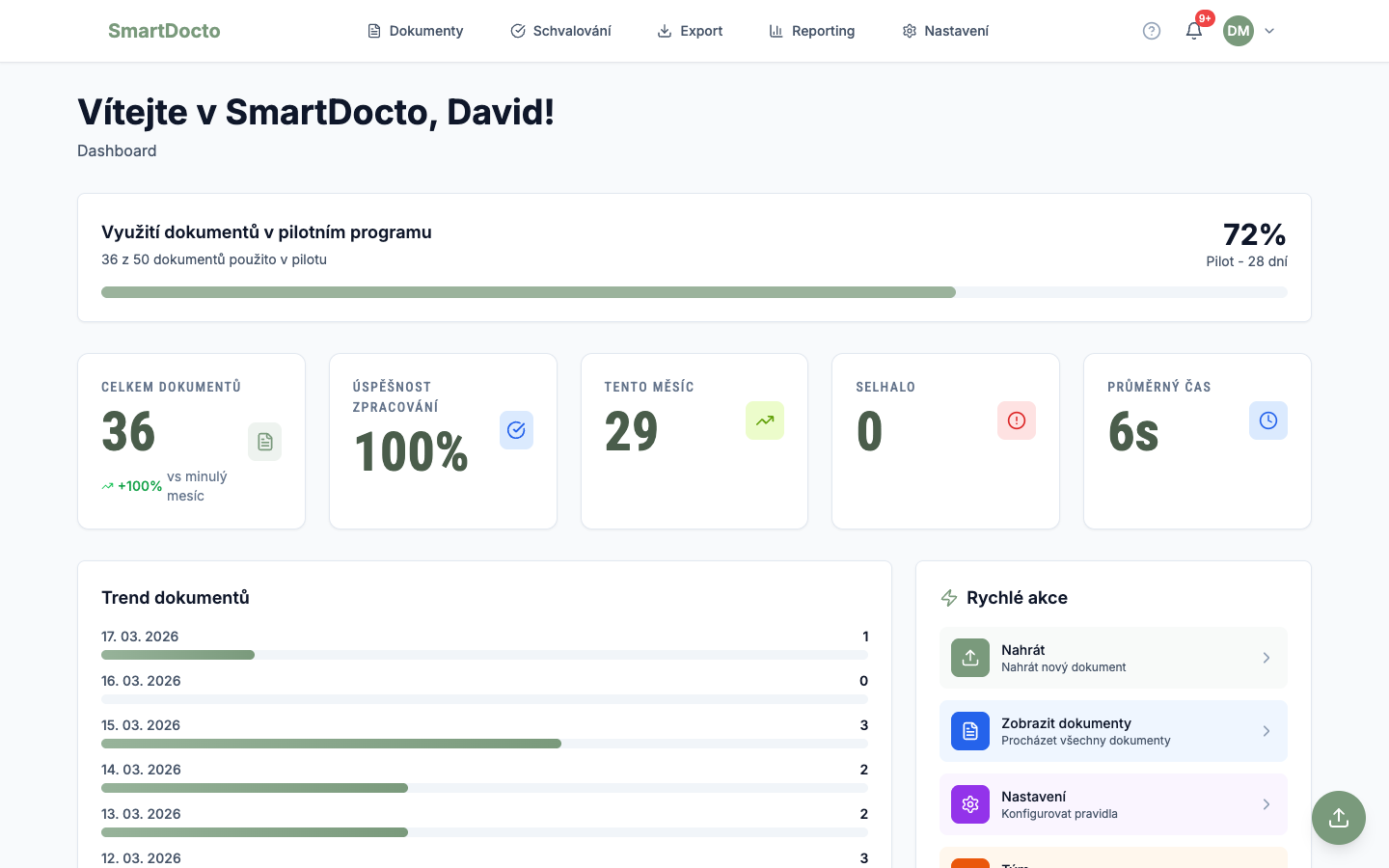Image resolution: width=1389 pixels, height=868 pixels.
Task: Click the green Nahrát upload icon
Action: coord(970,658)
